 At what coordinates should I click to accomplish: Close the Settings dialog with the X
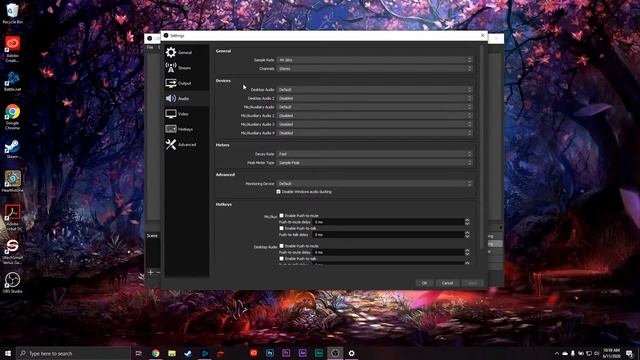point(482,36)
